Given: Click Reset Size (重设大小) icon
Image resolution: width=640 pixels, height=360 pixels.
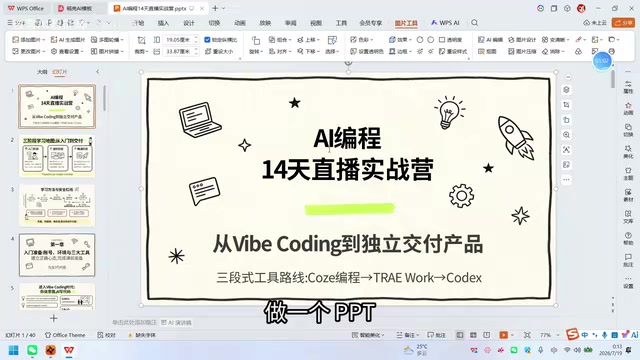Looking at the screenshot, I should (x=208, y=51).
